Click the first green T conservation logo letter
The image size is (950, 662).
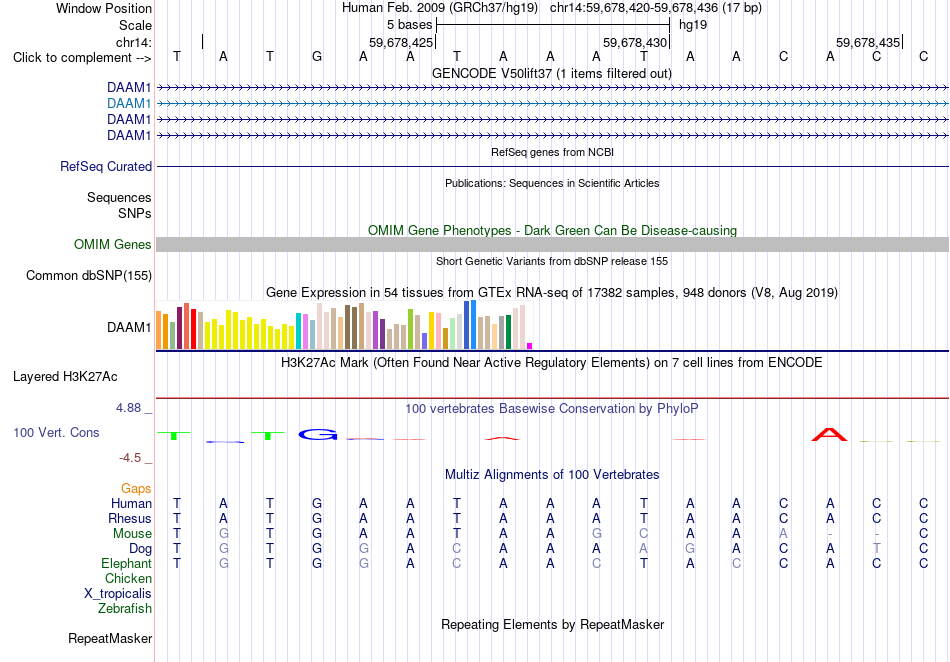click(174, 435)
